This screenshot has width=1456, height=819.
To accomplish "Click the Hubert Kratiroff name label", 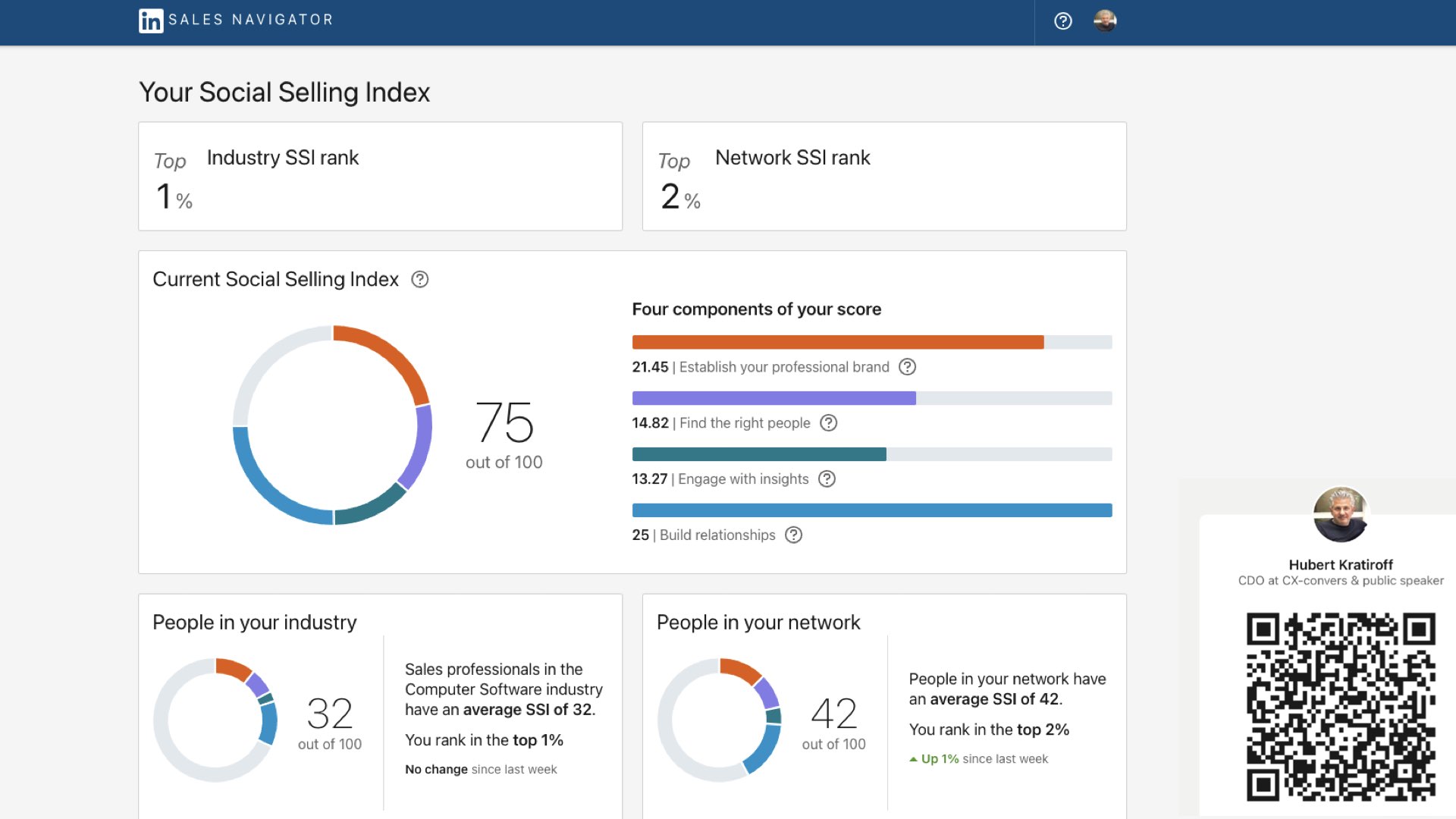I will pyautogui.click(x=1340, y=565).
